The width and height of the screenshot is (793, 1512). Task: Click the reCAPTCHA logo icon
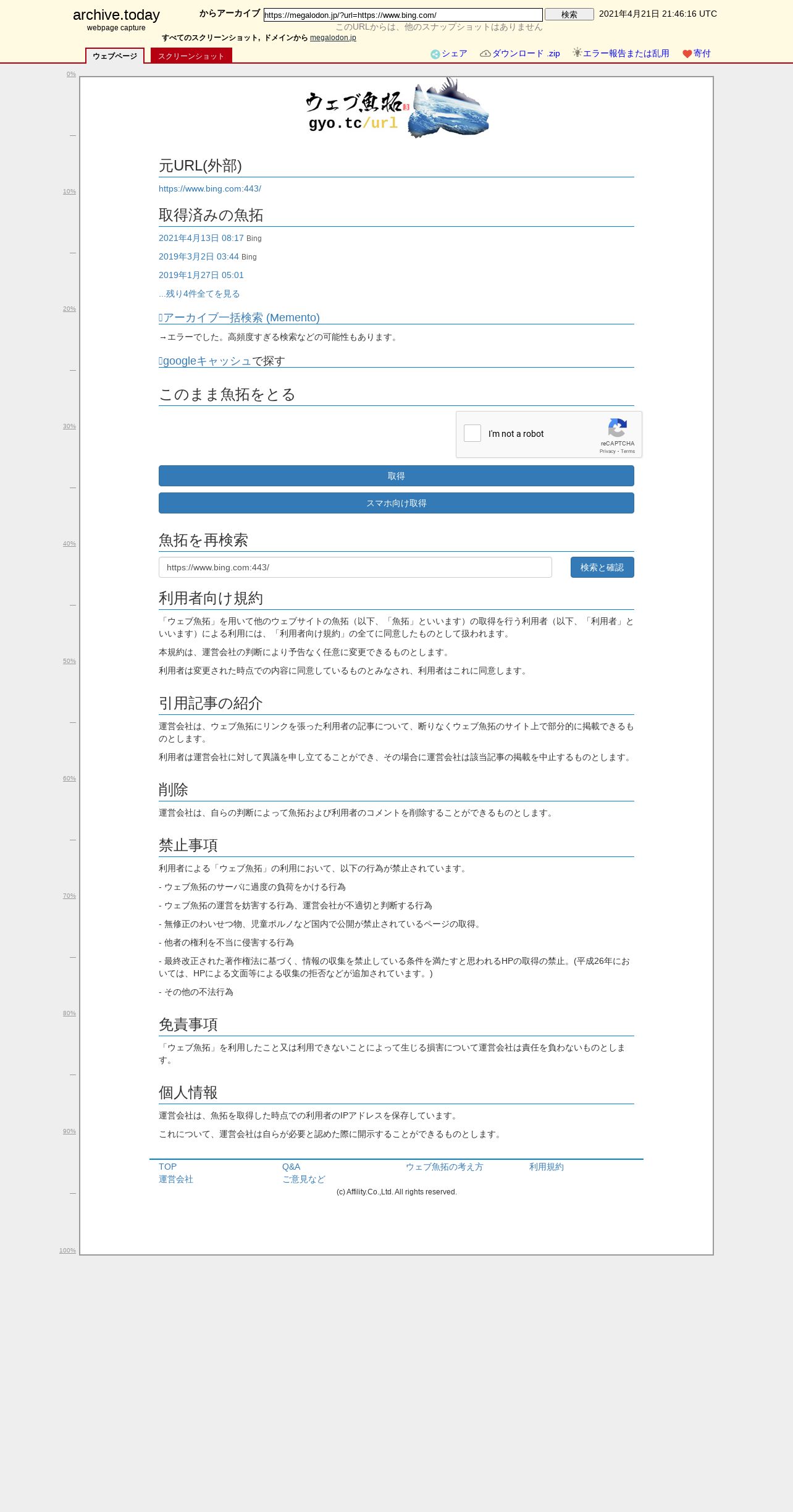point(618,428)
